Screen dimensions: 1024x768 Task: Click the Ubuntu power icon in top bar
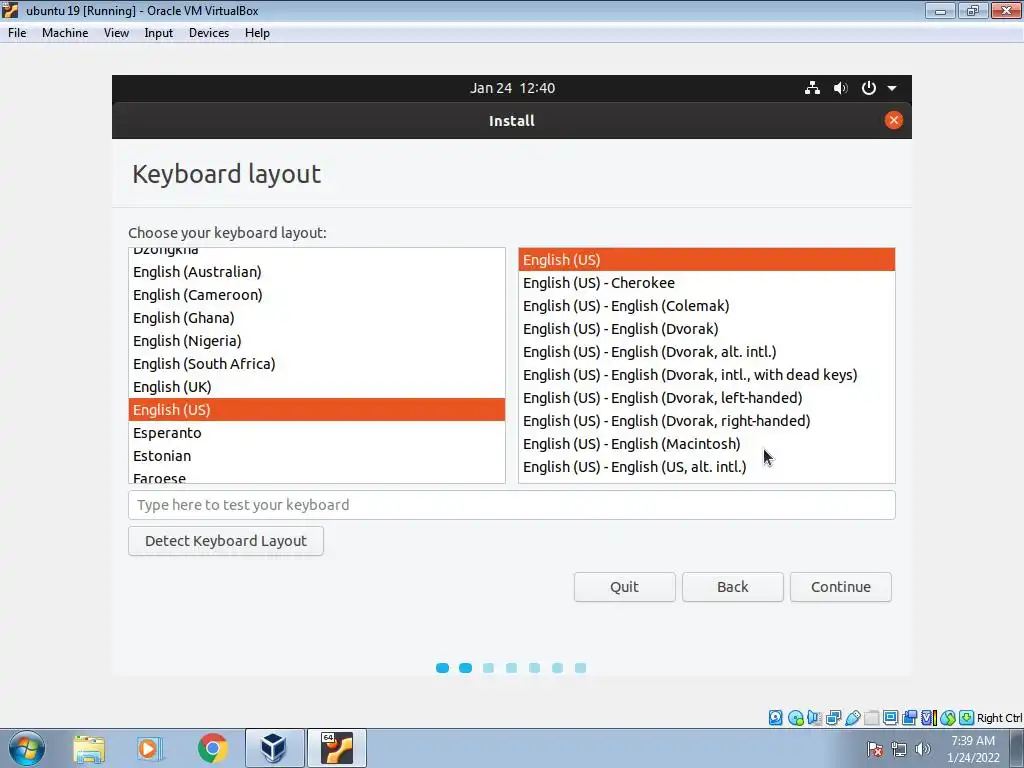click(869, 88)
